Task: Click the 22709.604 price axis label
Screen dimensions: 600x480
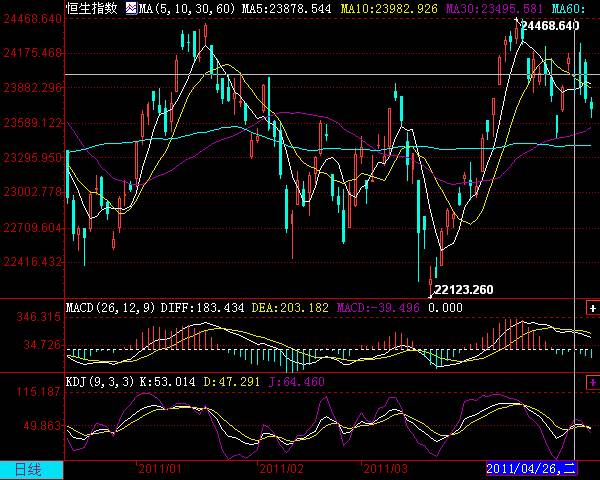Action: click(33, 228)
